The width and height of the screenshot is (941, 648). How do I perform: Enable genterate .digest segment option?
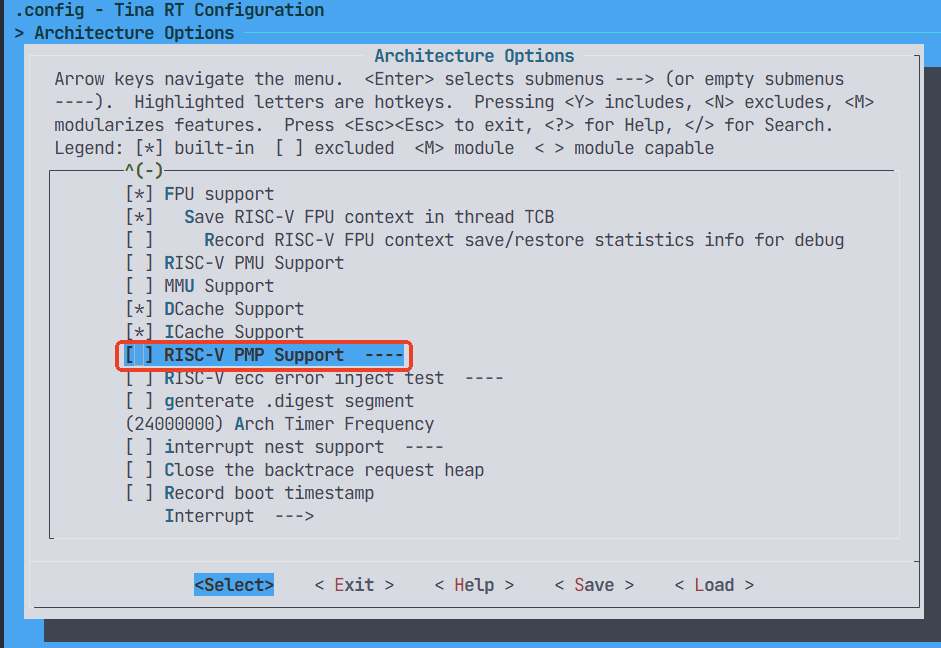pyautogui.click(x=139, y=401)
